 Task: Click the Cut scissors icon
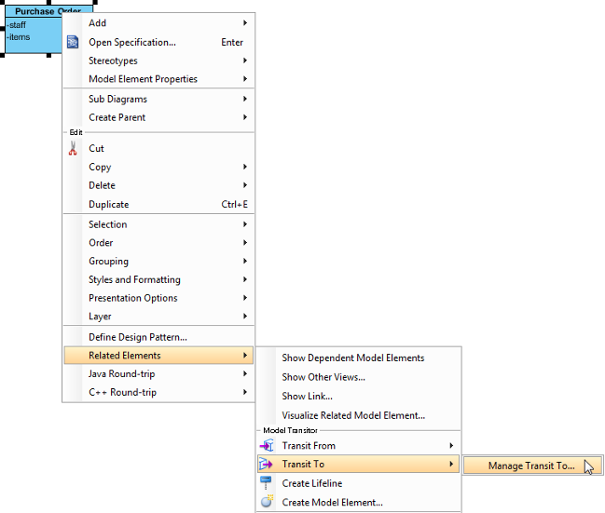73,148
